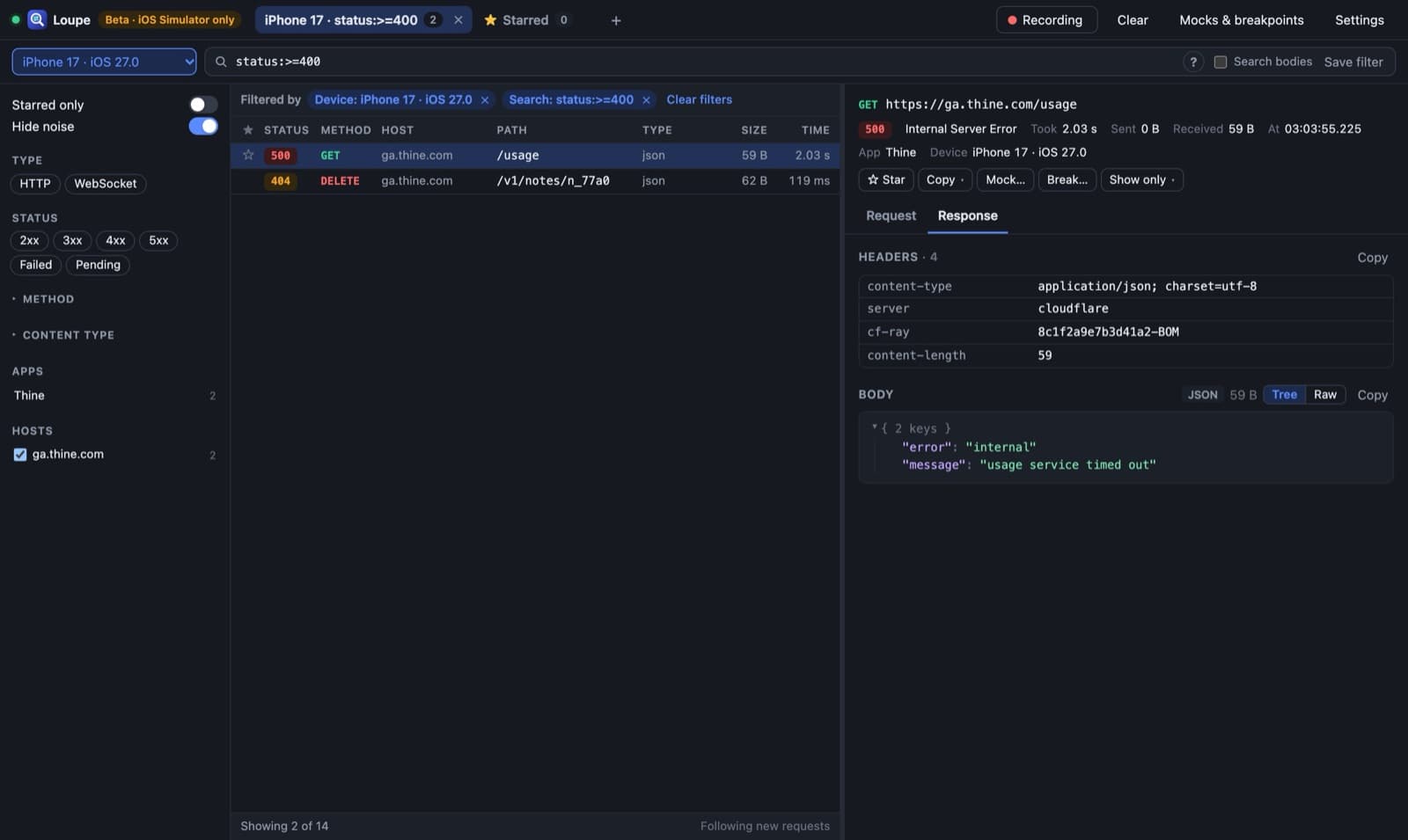
Task: Click Clear in the top bar
Action: pos(1132,19)
